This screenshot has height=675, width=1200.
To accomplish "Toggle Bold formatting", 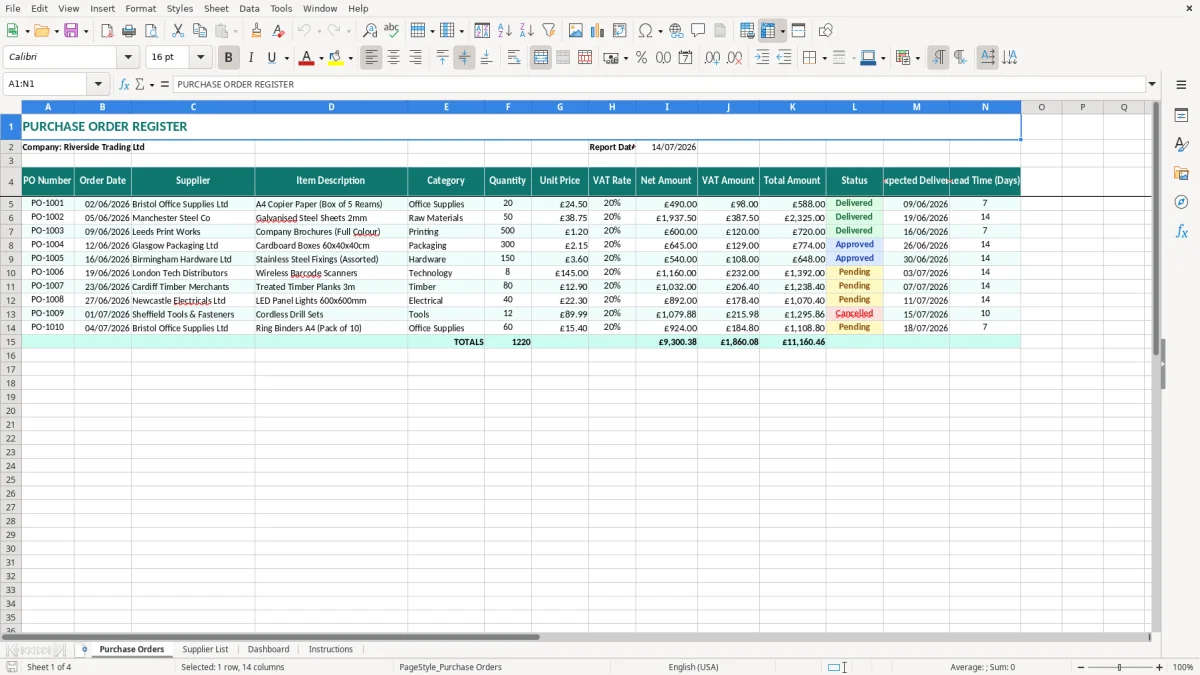I will click(x=229, y=58).
